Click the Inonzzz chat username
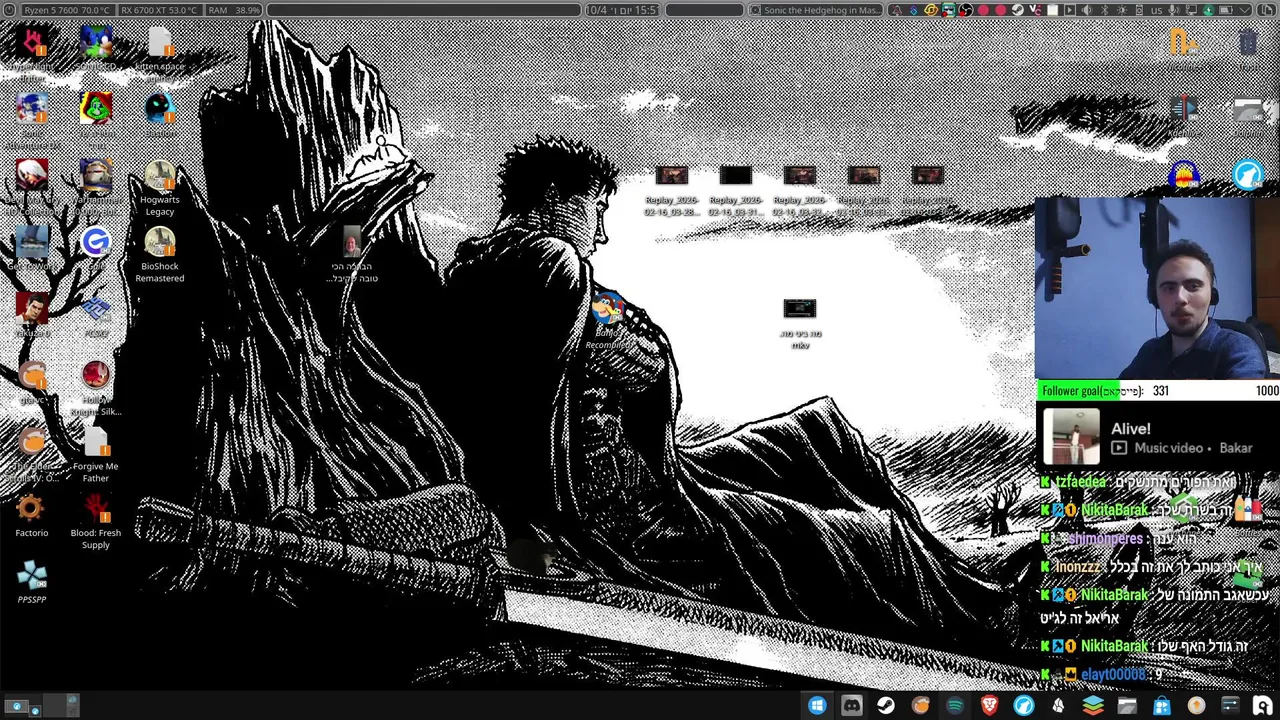Screen dimensions: 1280x720 coord(1077,567)
